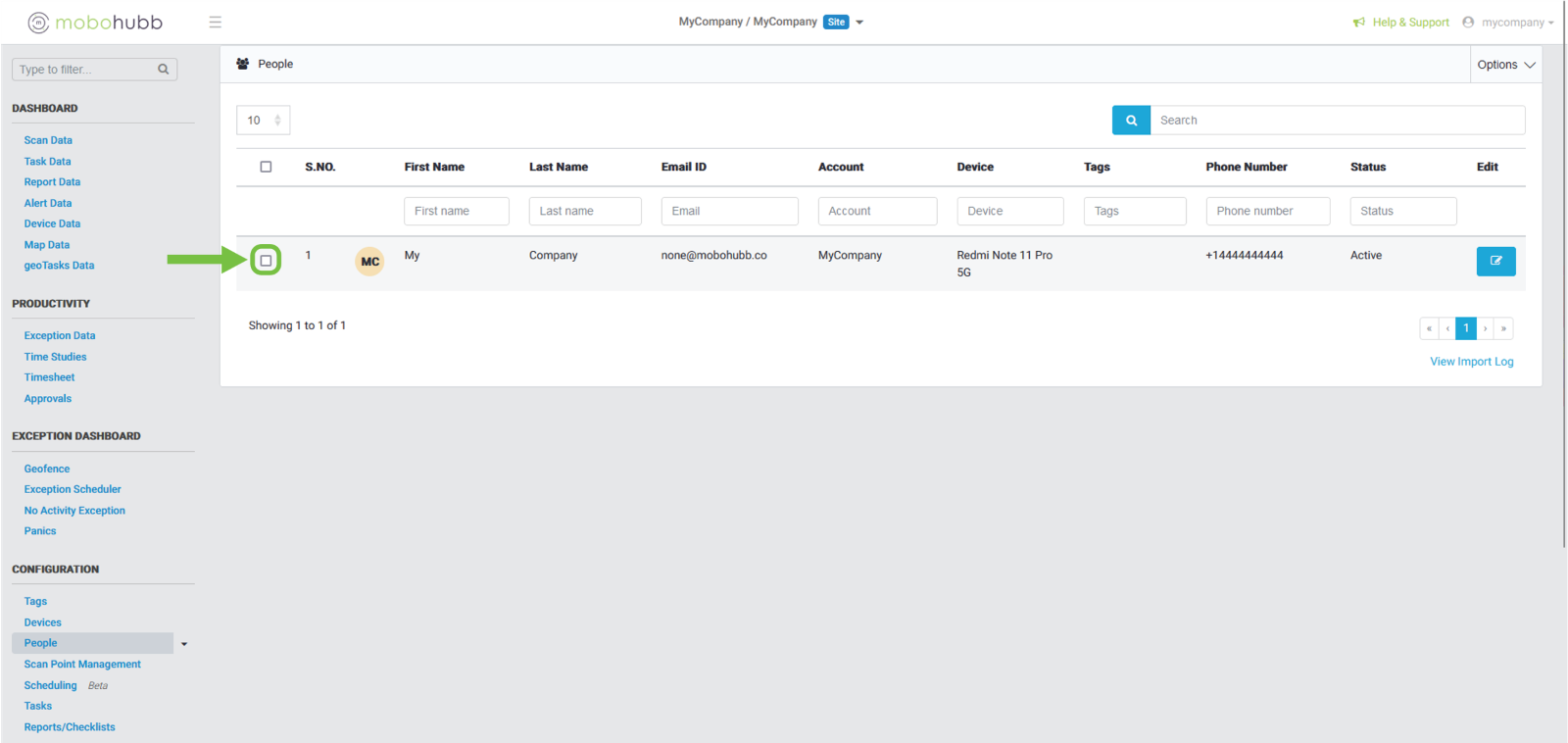Change the rows-per-page stepper value
Viewport: 1568px width, 743px height.
point(277,121)
